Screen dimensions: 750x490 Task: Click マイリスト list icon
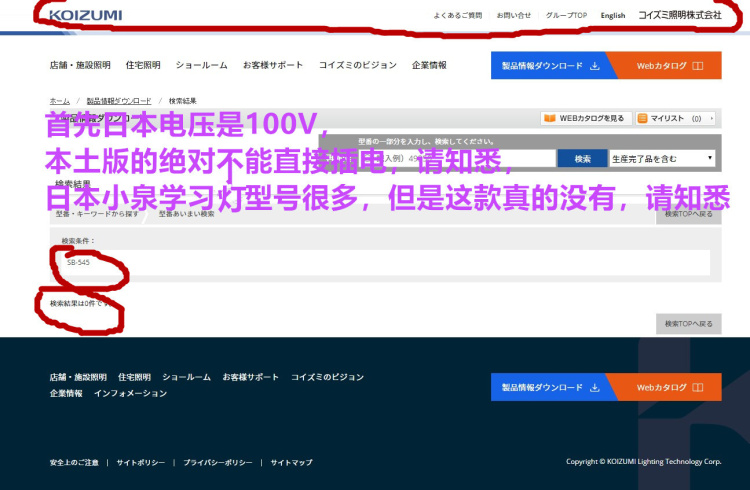pos(642,118)
